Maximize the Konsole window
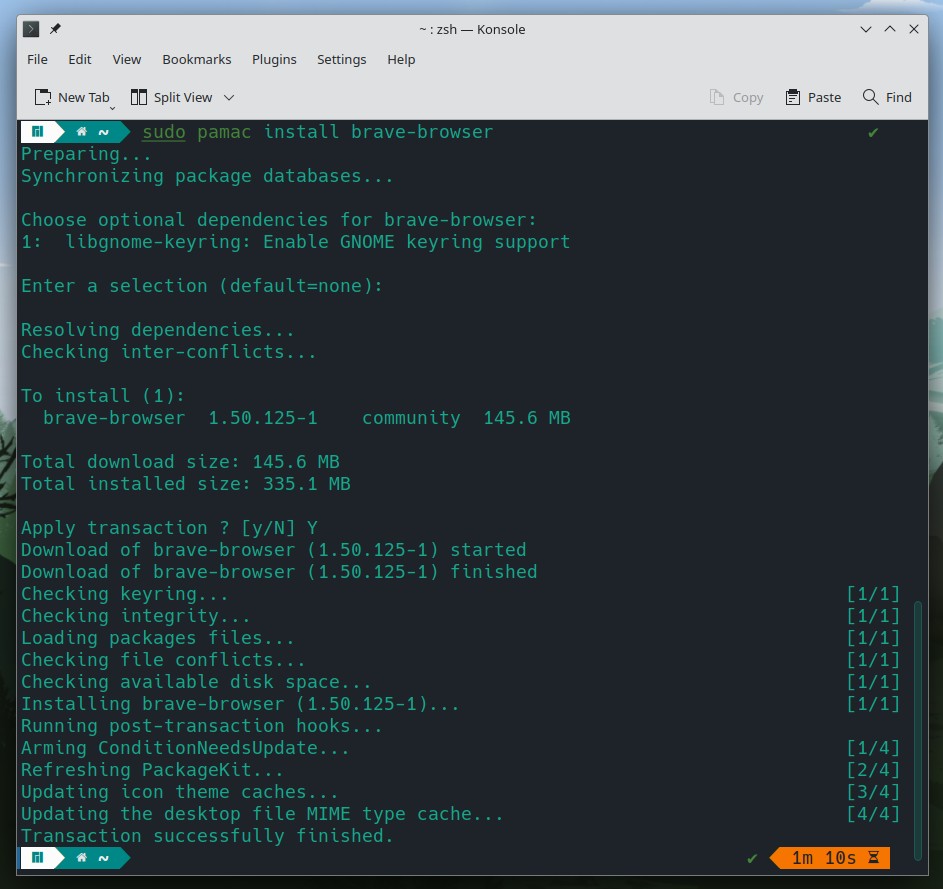This screenshot has width=943, height=889. (890, 29)
